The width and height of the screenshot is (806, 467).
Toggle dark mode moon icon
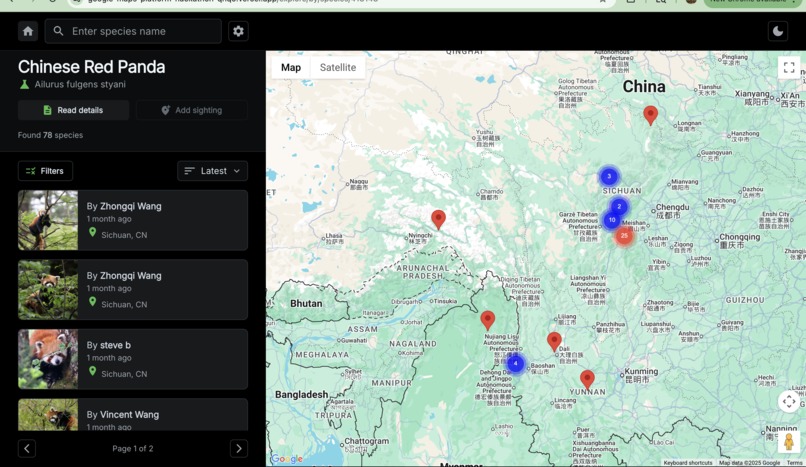point(778,31)
